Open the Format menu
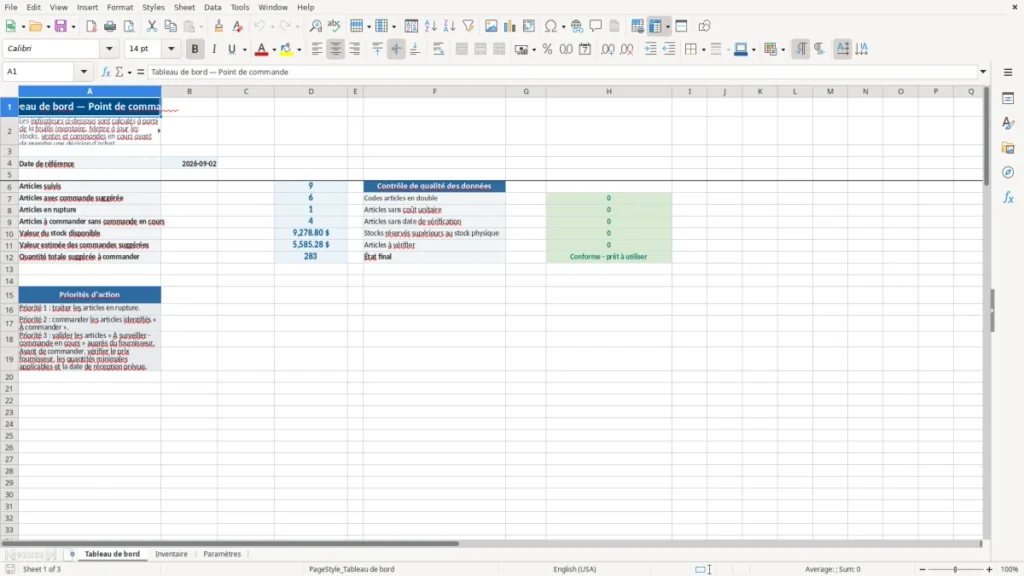Viewport: 1024px width, 576px height. coord(120,7)
